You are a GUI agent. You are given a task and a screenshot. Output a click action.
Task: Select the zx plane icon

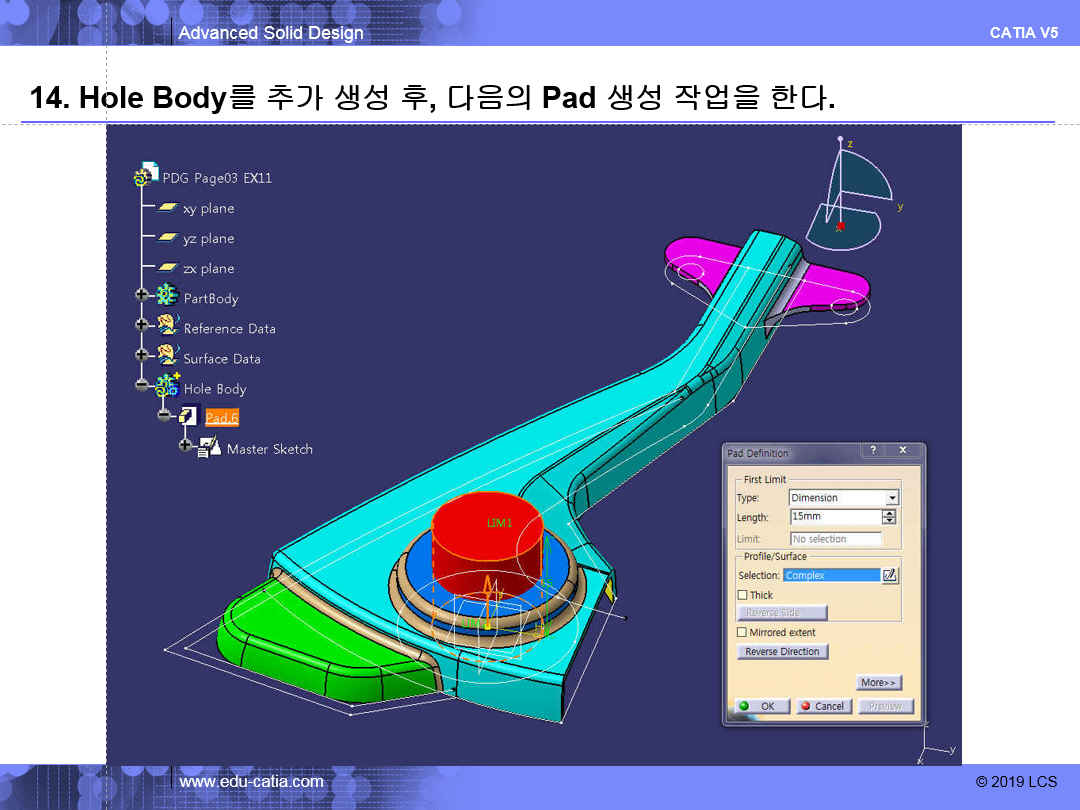(168, 268)
